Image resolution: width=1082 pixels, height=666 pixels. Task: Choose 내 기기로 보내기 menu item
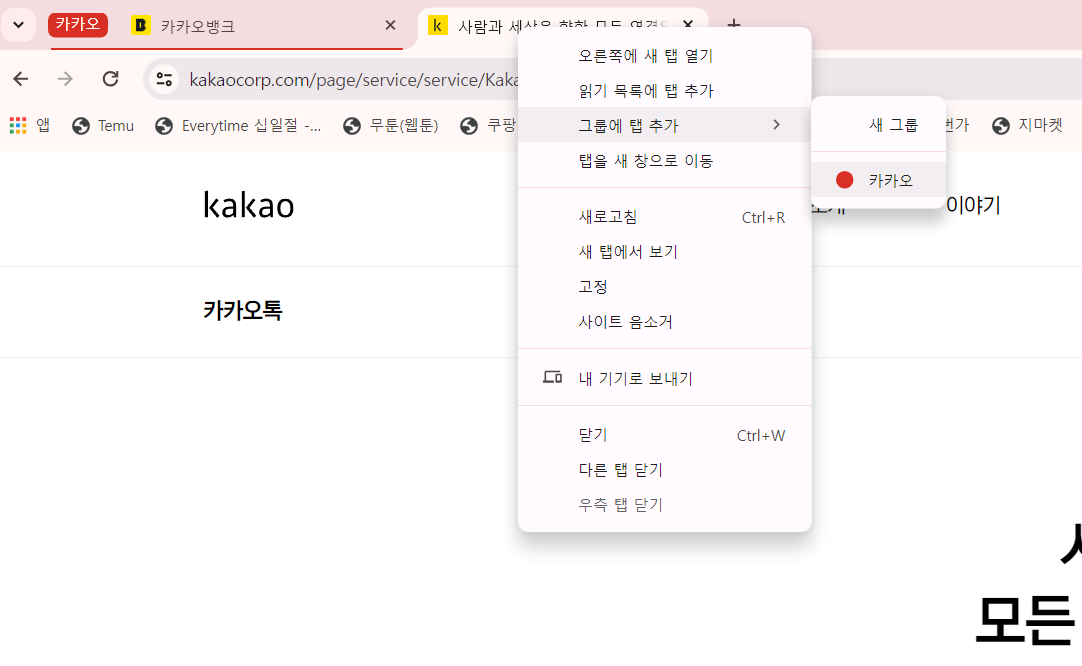tap(665, 378)
